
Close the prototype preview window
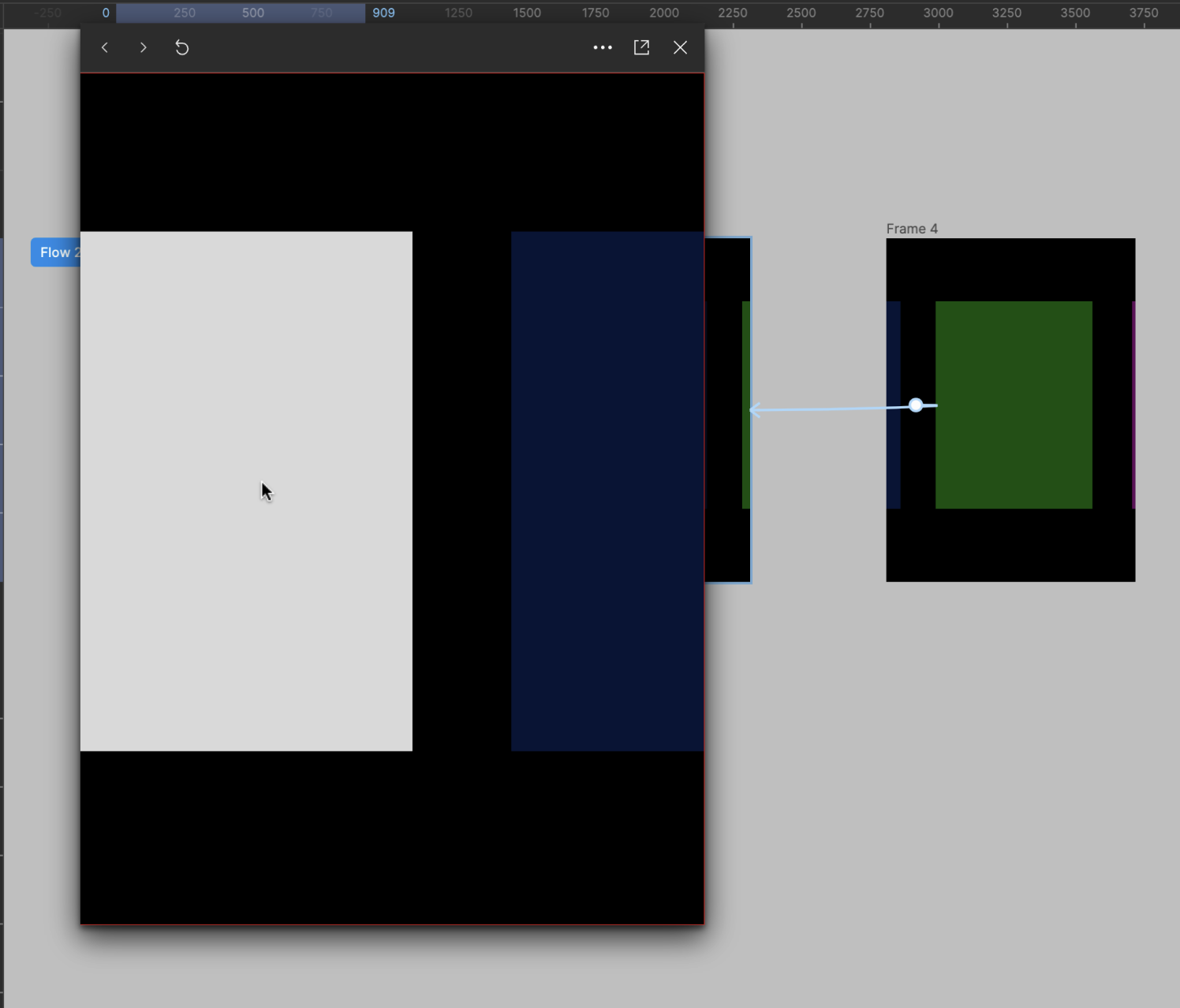pyautogui.click(x=680, y=47)
